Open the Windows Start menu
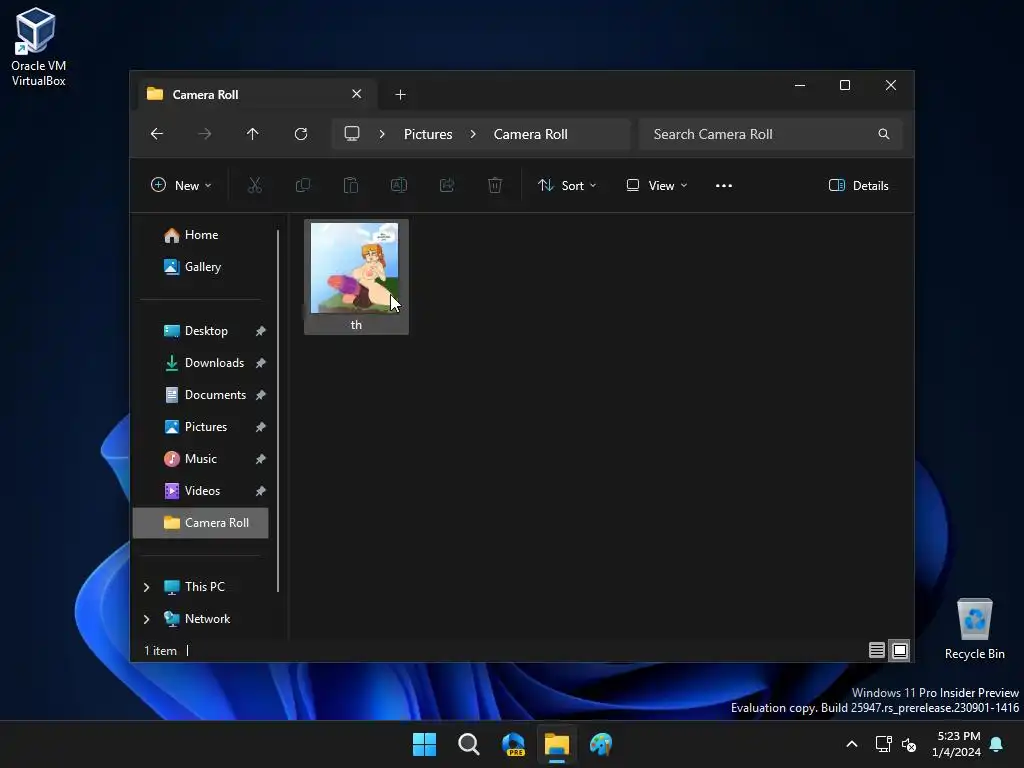This screenshot has height=768, width=1024. click(424, 744)
